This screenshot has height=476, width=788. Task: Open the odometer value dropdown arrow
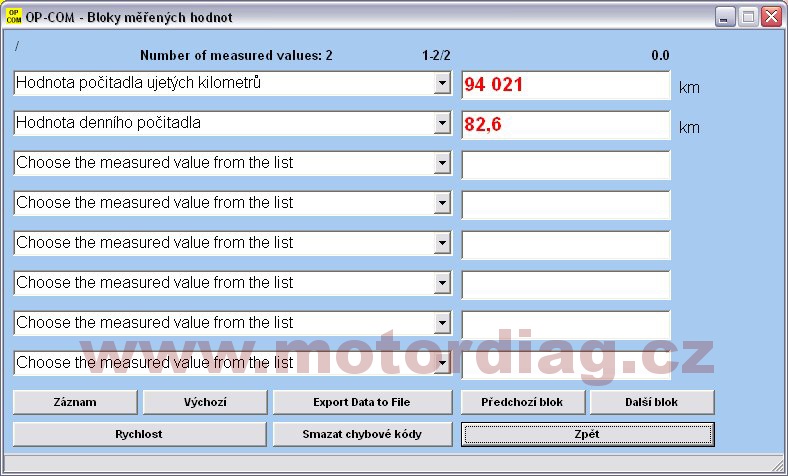[x=443, y=84]
